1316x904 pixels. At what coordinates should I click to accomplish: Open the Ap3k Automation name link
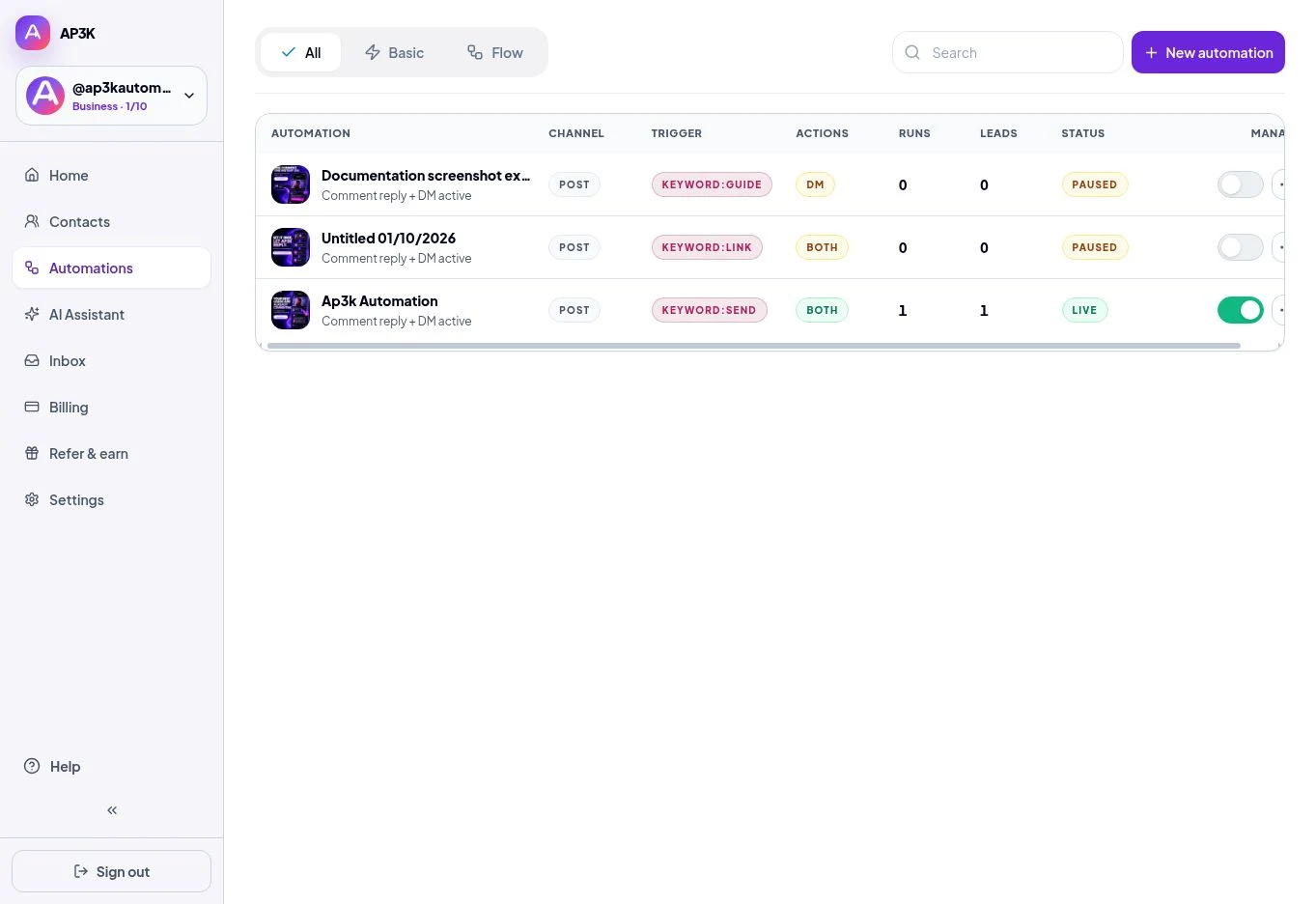(379, 301)
